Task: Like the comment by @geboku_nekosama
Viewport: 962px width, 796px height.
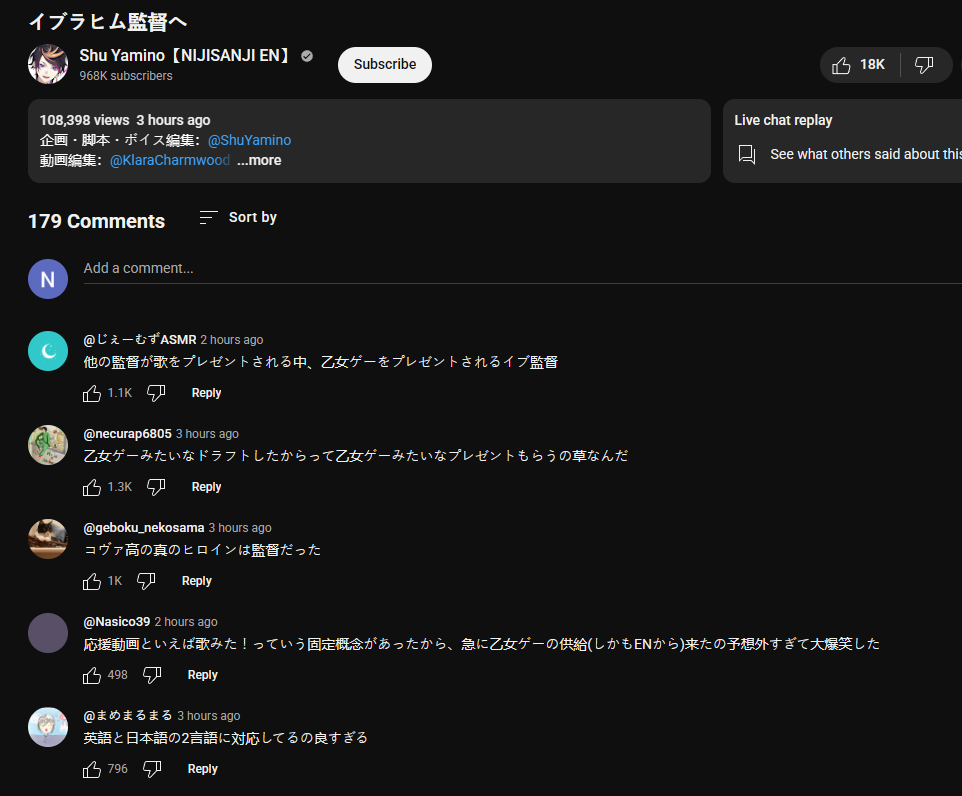Action: (92, 581)
